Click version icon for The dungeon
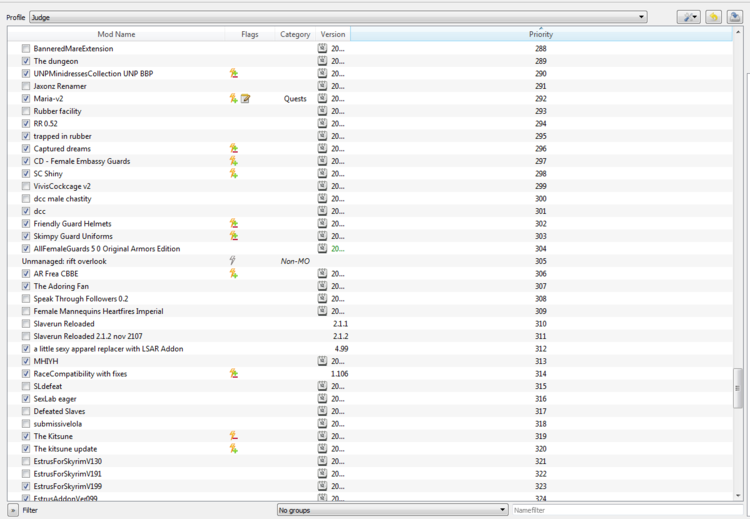This screenshot has height=519, width=750. click(322, 61)
